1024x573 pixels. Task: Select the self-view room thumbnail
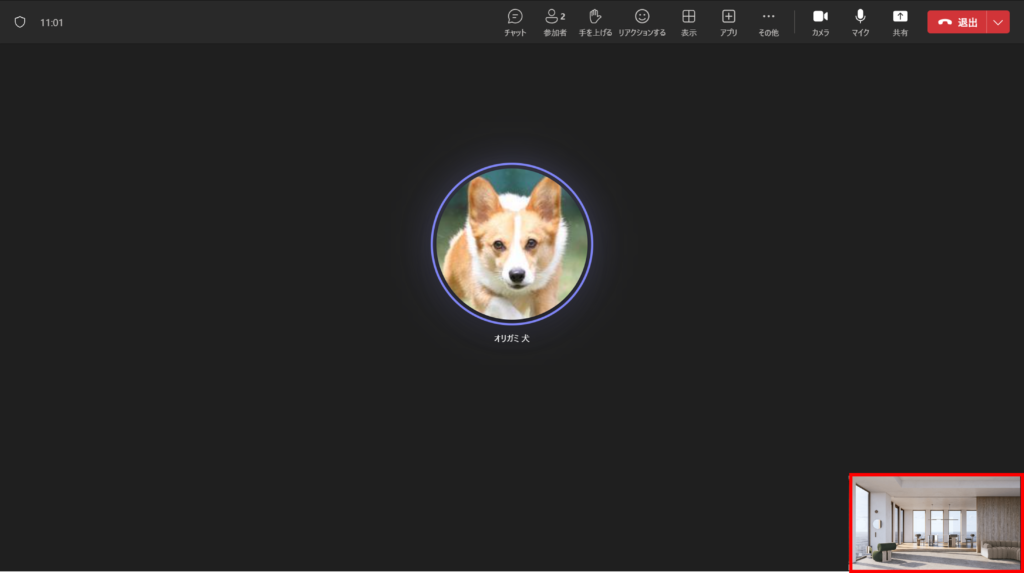tap(936, 523)
